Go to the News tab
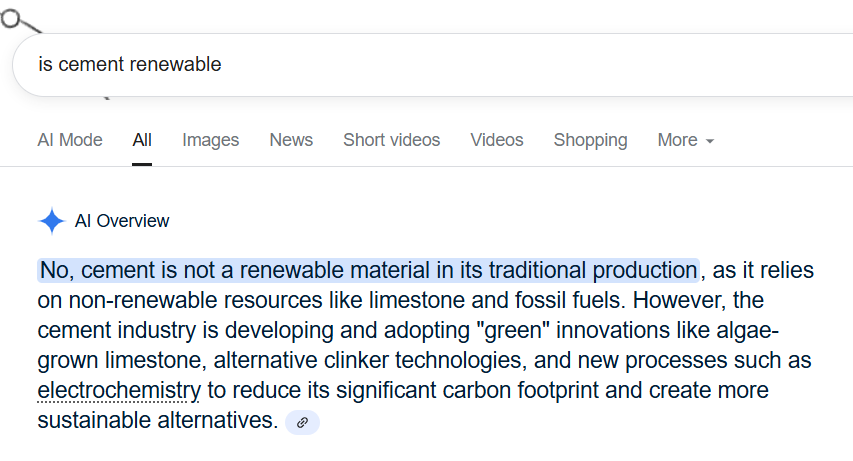Screen dimensions: 853x461 click(291, 140)
